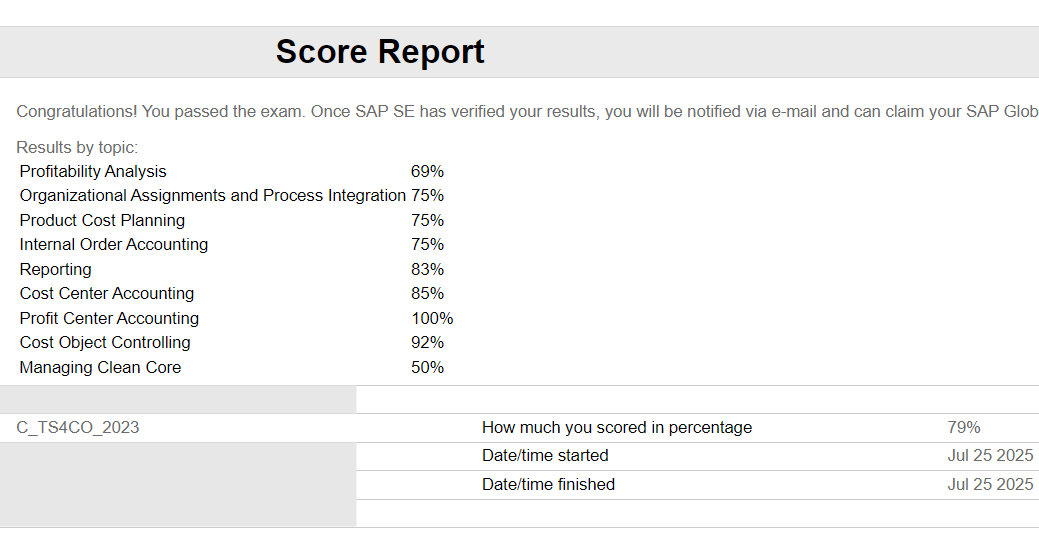1039x537 pixels.
Task: Click the 100% Profit Center score
Action: 432,318
